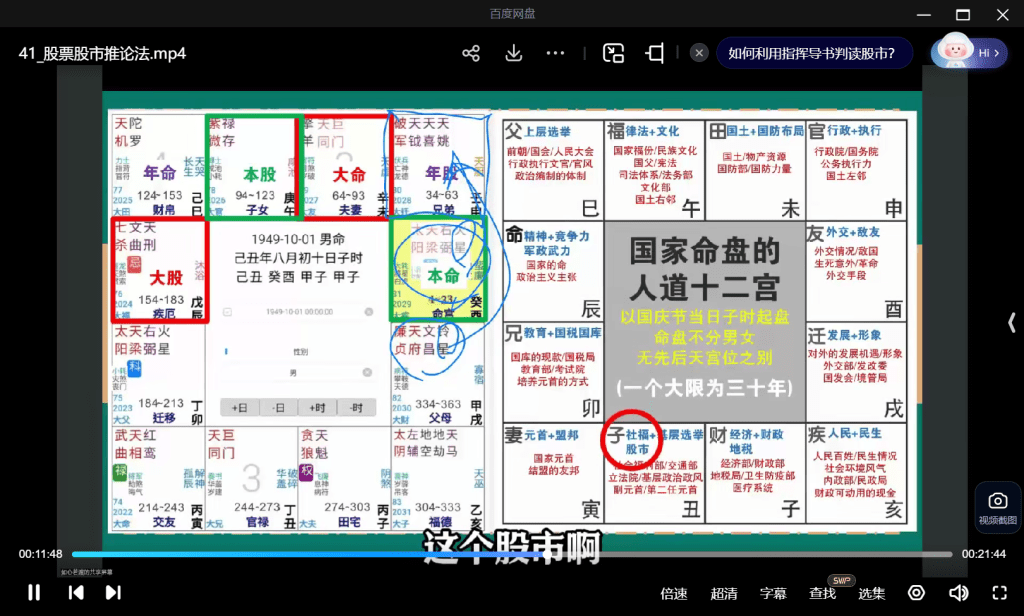
Task: Open the 倍速 playback speed menu
Action: pyautogui.click(x=674, y=594)
